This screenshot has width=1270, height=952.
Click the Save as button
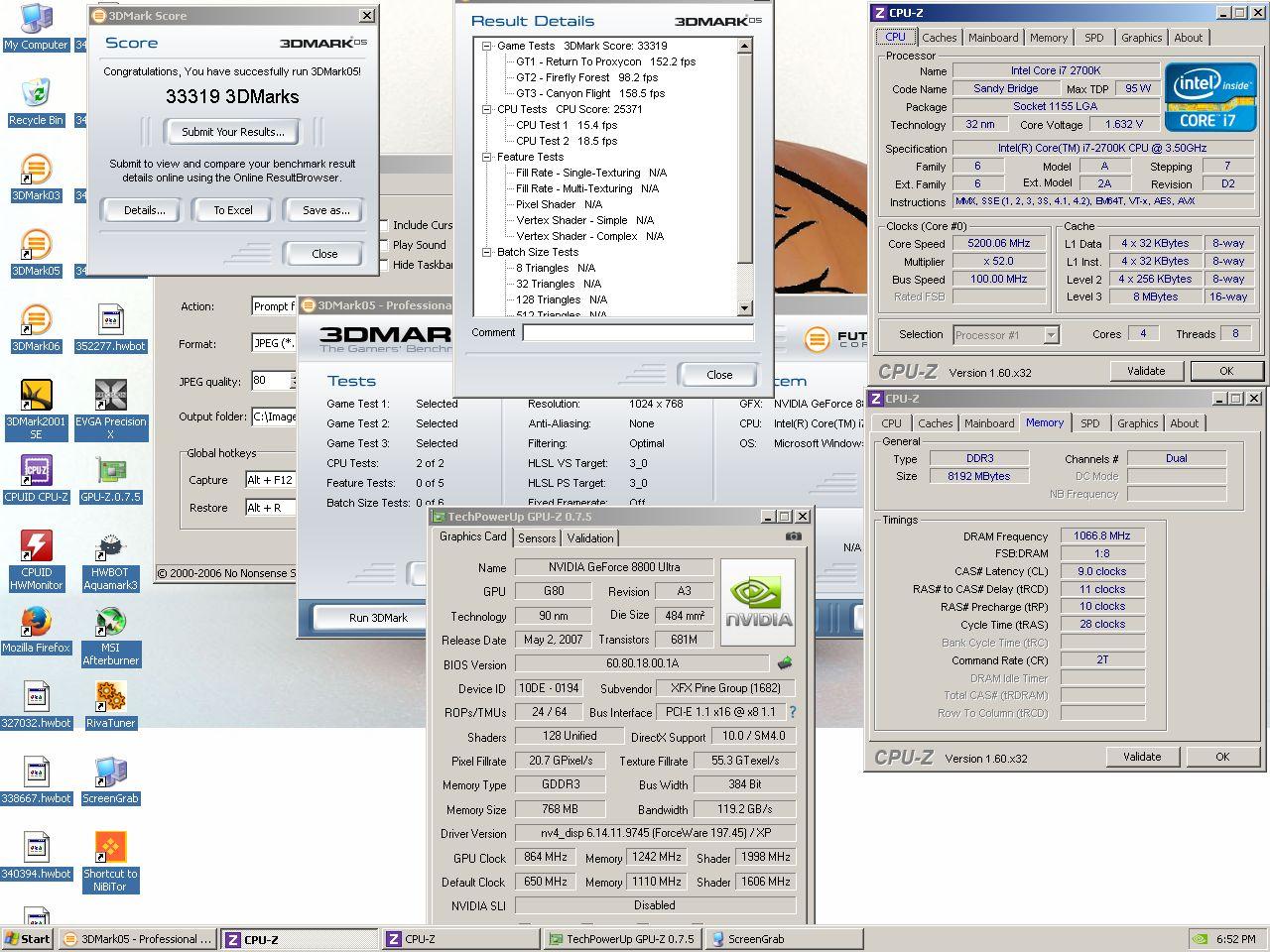point(325,210)
